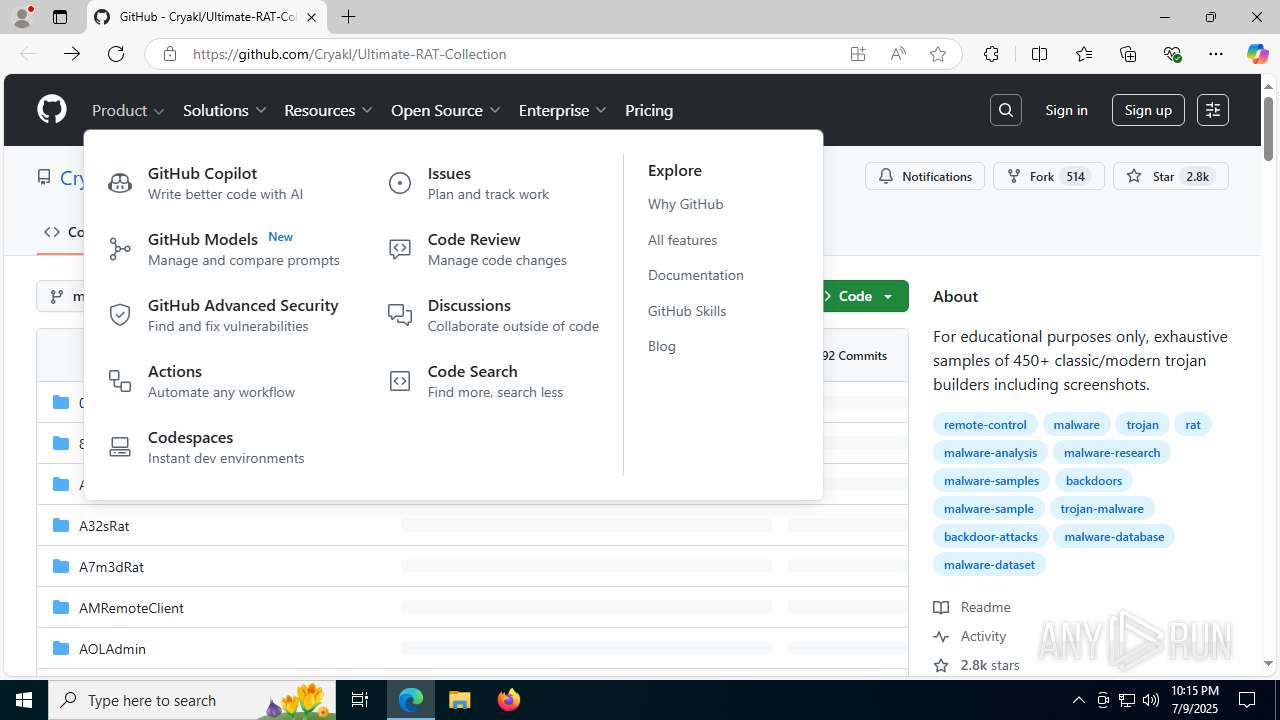Image resolution: width=1280 pixels, height=720 pixels.
Task: Open the AMRemoteClient folder
Action: [131, 607]
